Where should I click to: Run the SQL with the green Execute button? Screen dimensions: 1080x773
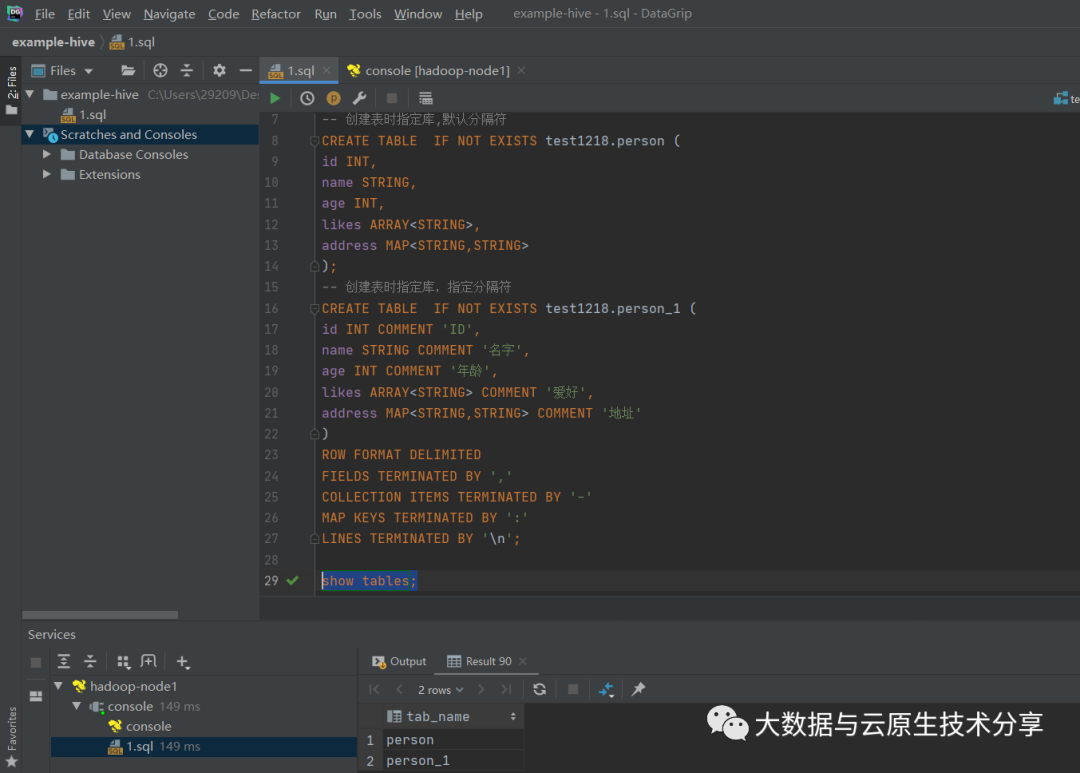(x=275, y=98)
